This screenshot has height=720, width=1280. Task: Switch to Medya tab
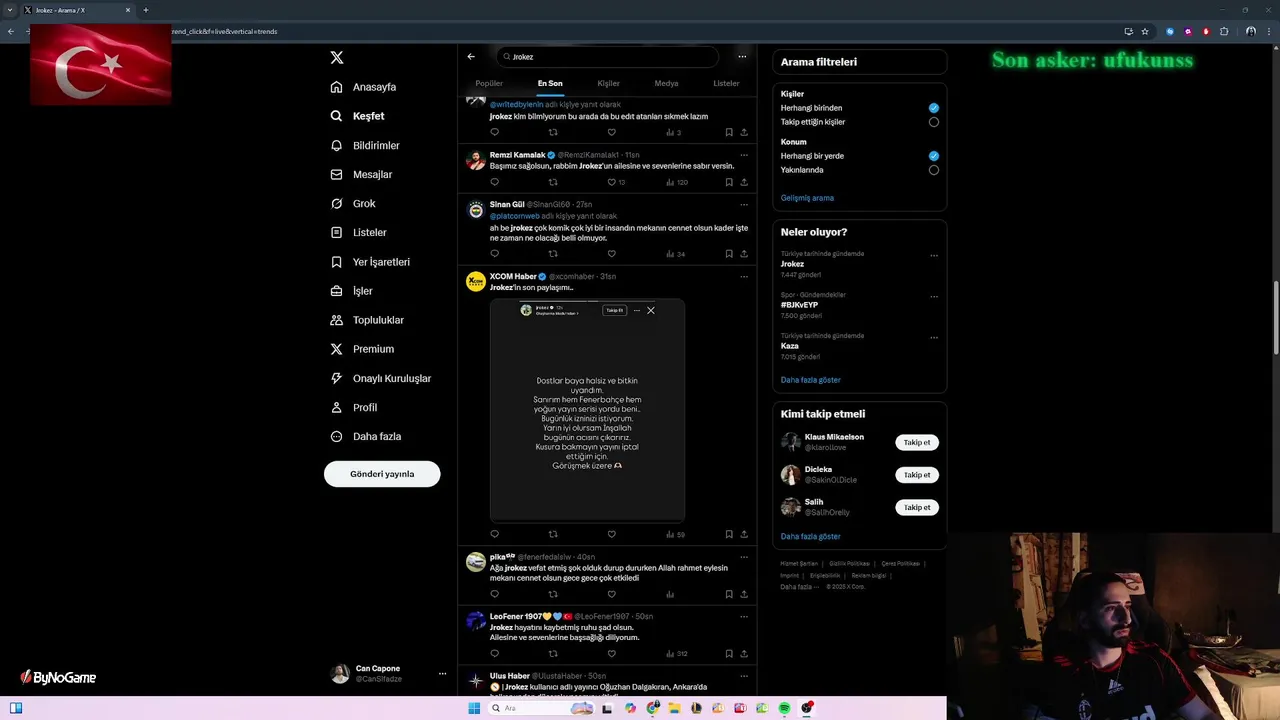pos(666,84)
